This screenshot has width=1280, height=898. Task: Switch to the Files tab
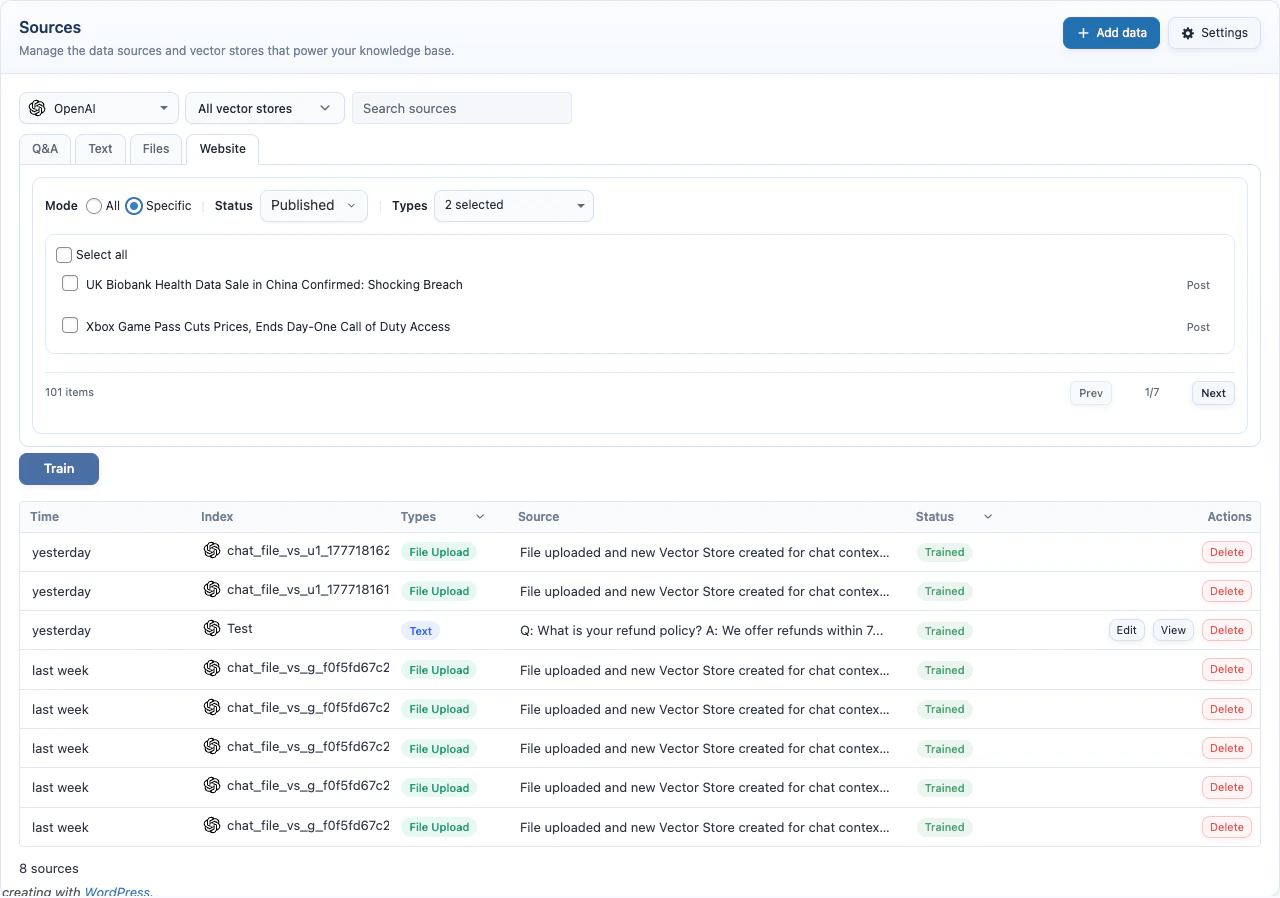(x=155, y=148)
